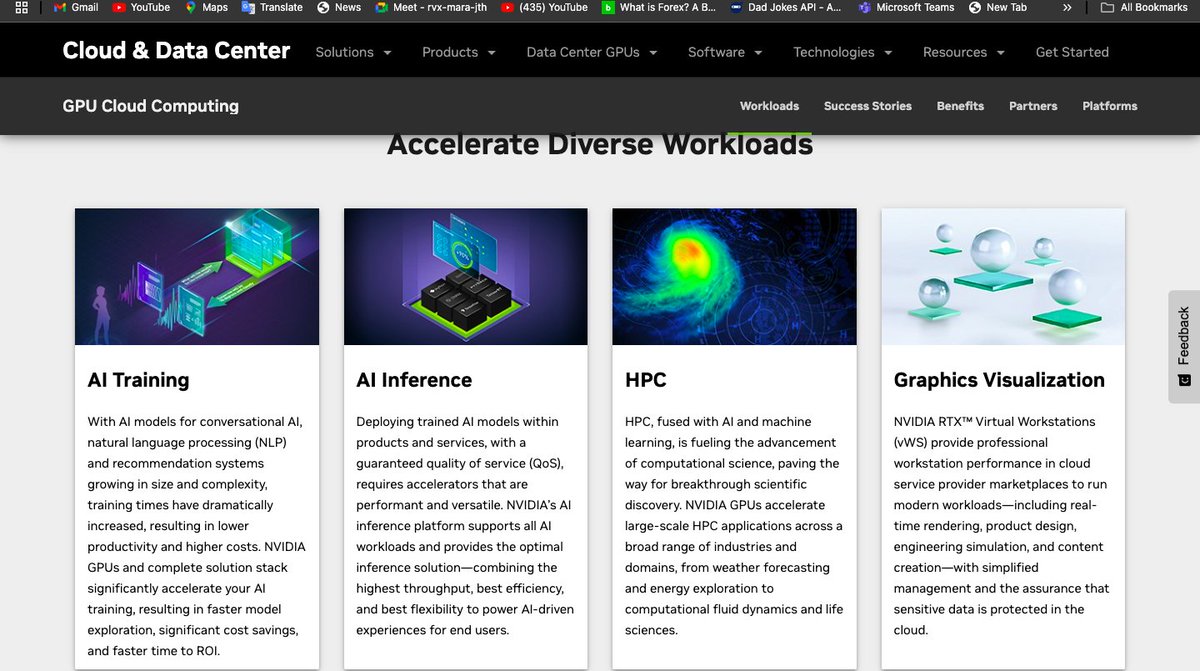Click the HPC description paragraph
1200x671 pixels.
click(734, 526)
